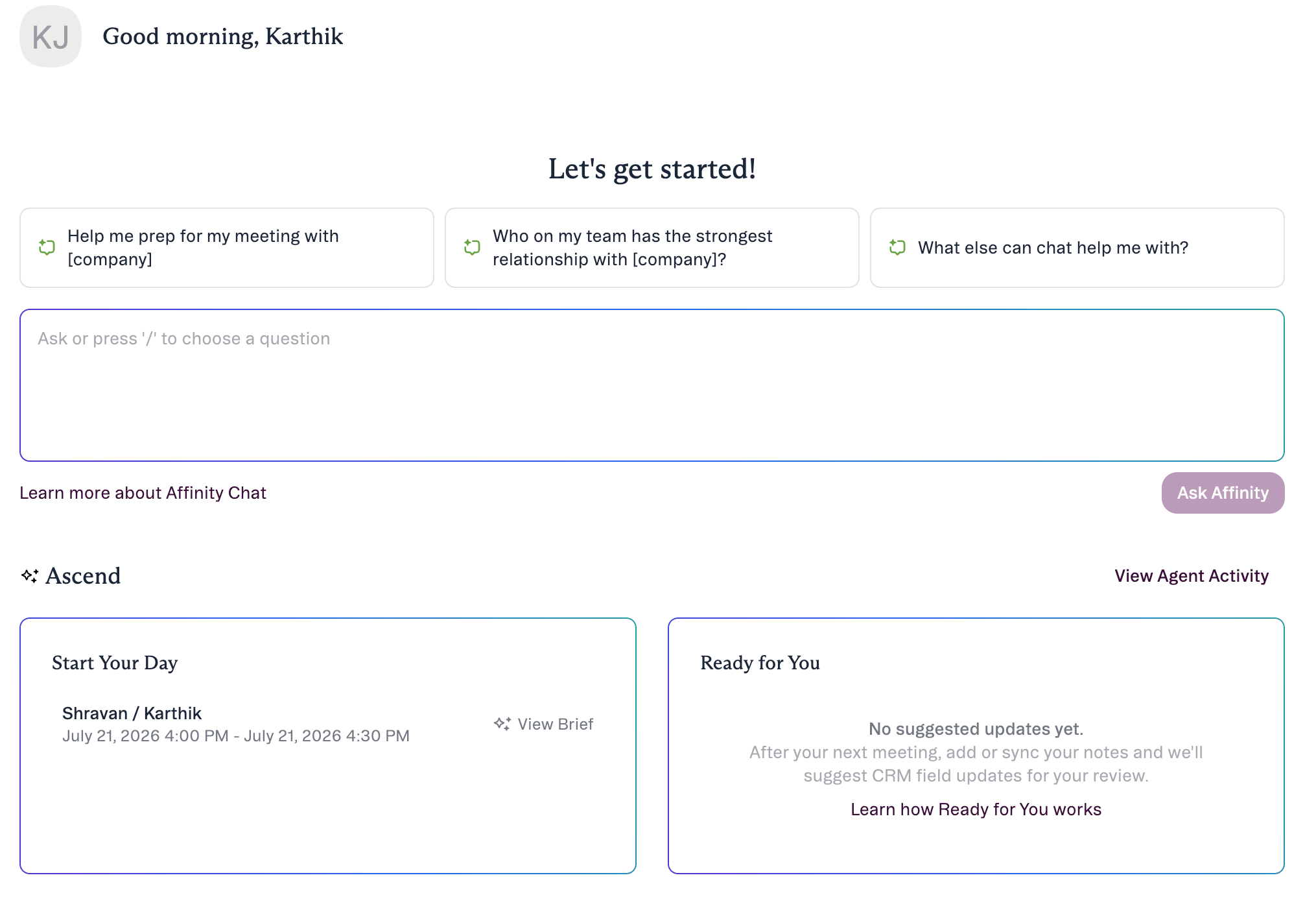Click the "Let's get started!" heading

pyautogui.click(x=652, y=169)
